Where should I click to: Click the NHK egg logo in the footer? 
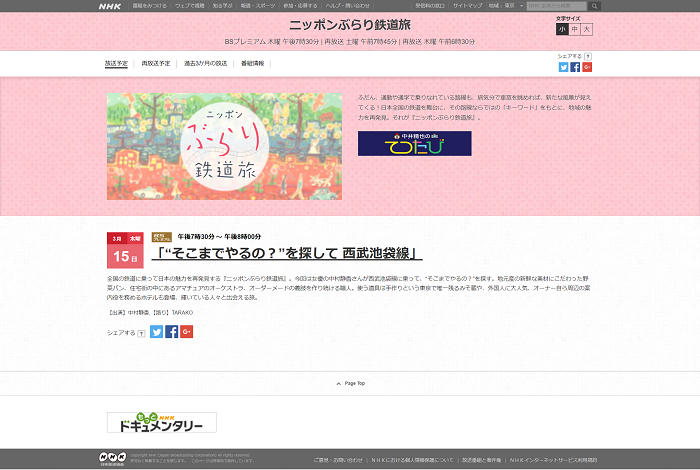(112, 459)
